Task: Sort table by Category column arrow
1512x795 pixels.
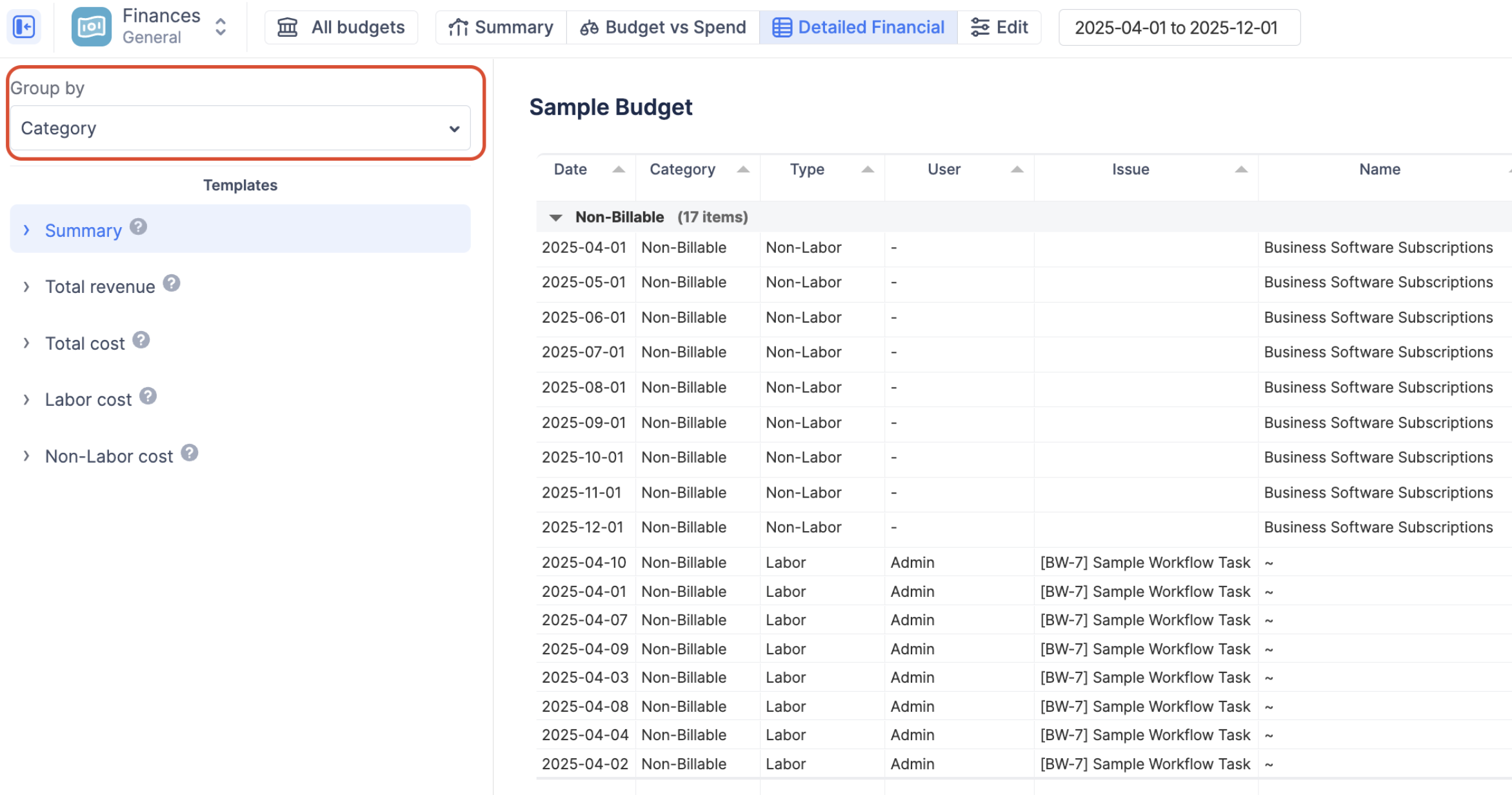Action: click(742, 170)
